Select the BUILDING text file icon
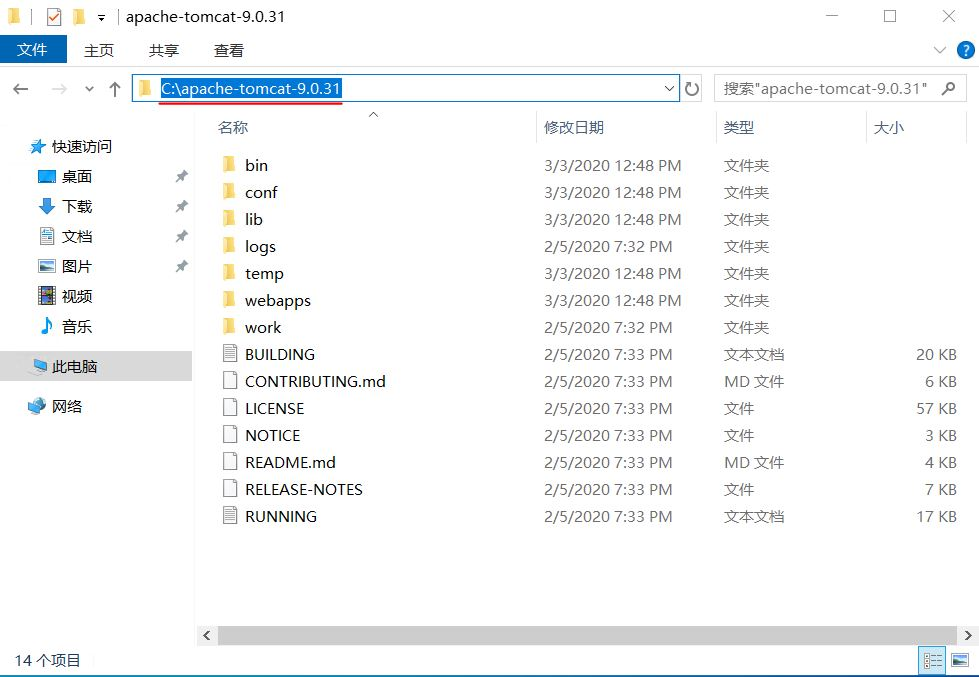Screen dimensions: 979x677 [x=230, y=353]
